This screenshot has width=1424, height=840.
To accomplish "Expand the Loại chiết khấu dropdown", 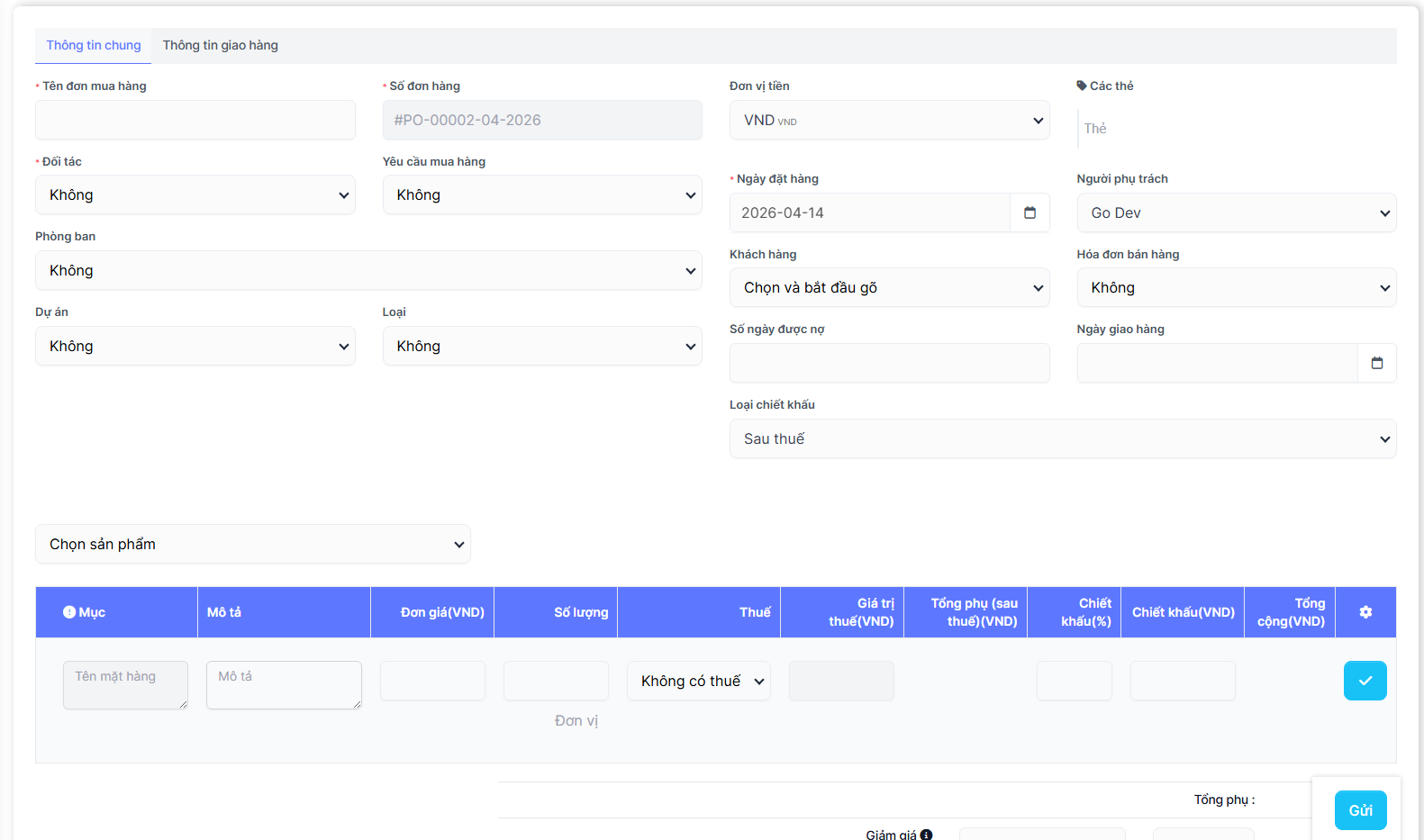I will (x=1063, y=438).
